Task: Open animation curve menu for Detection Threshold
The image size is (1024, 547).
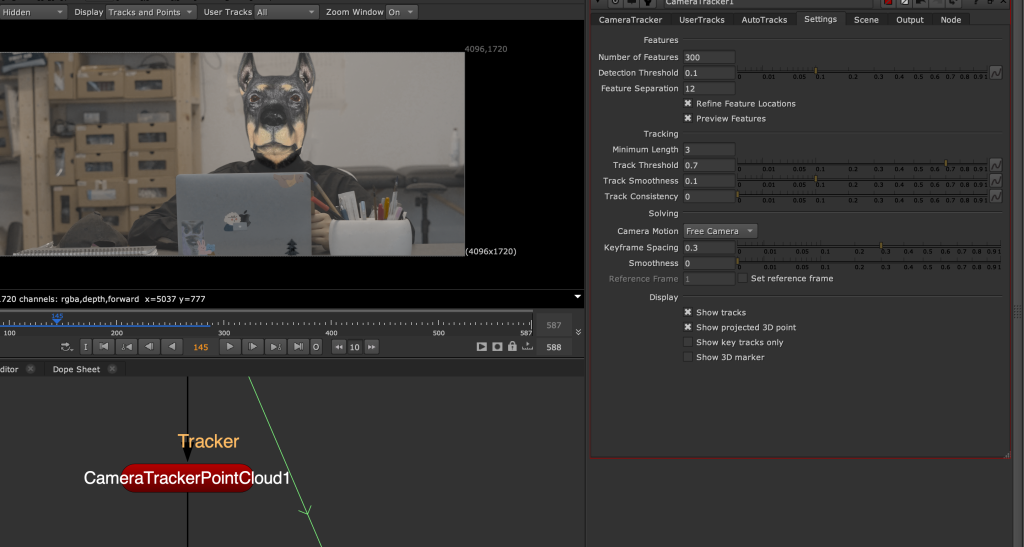Action: [996, 73]
